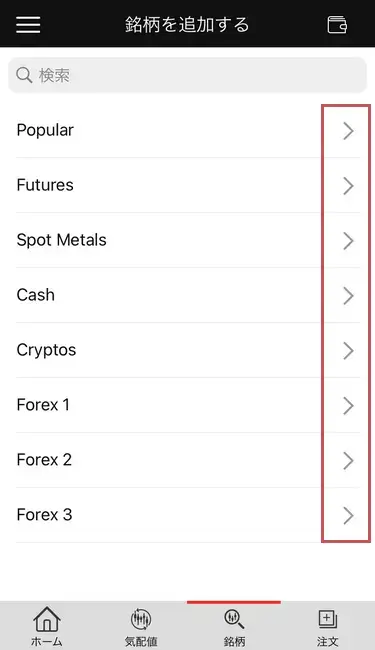
Task: Select the 銘柄 chart search icon
Action: point(234,619)
